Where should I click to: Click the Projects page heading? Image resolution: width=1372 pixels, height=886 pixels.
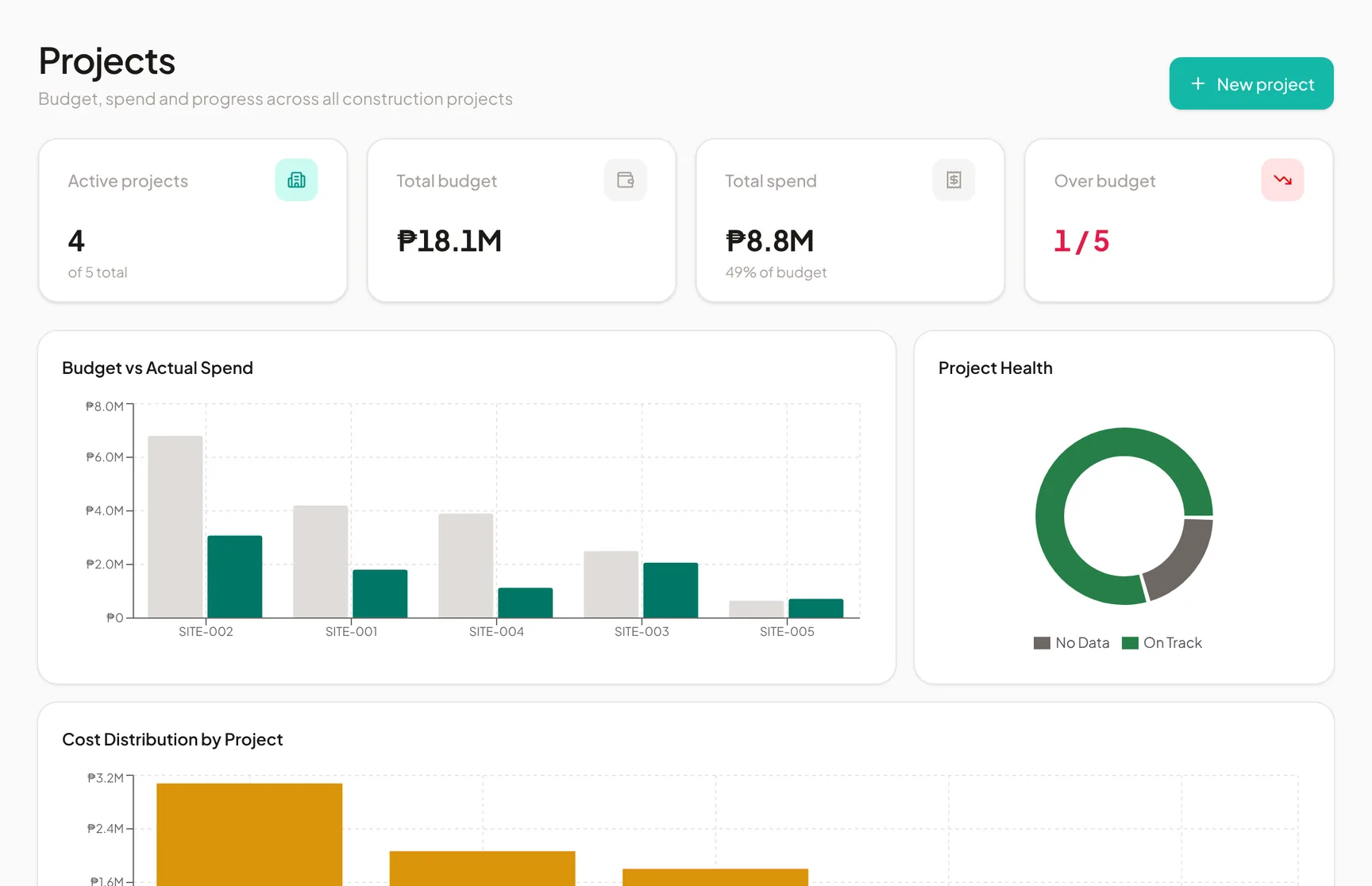click(107, 61)
